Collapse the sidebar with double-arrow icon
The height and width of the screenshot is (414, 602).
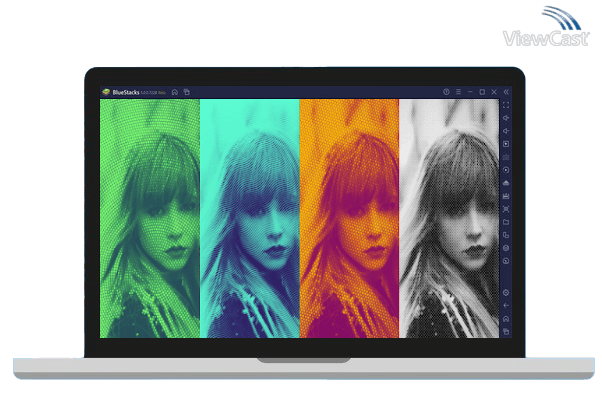pyautogui.click(x=506, y=92)
